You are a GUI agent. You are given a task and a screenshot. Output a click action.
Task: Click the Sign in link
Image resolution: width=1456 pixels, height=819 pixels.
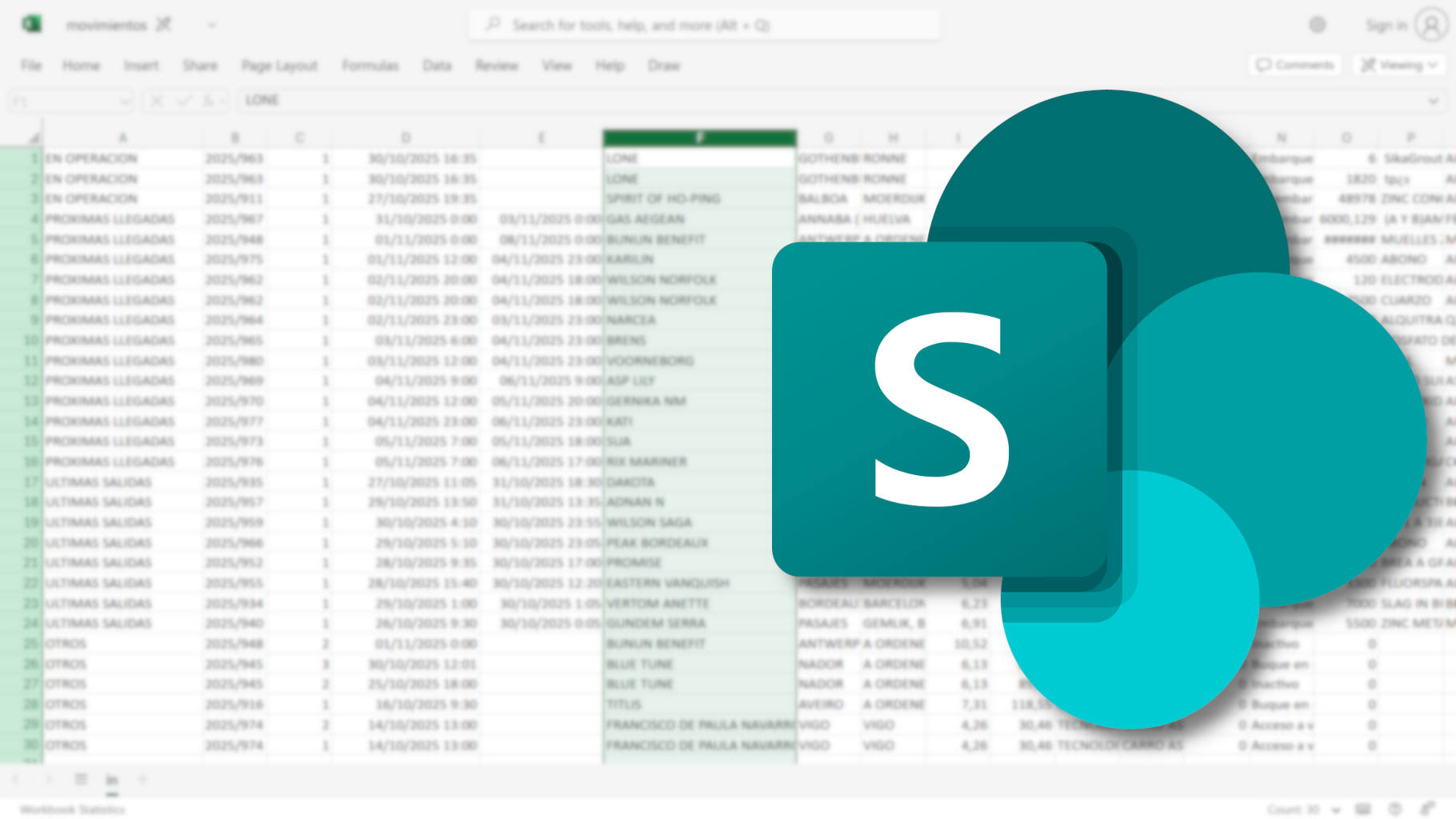[1386, 26]
